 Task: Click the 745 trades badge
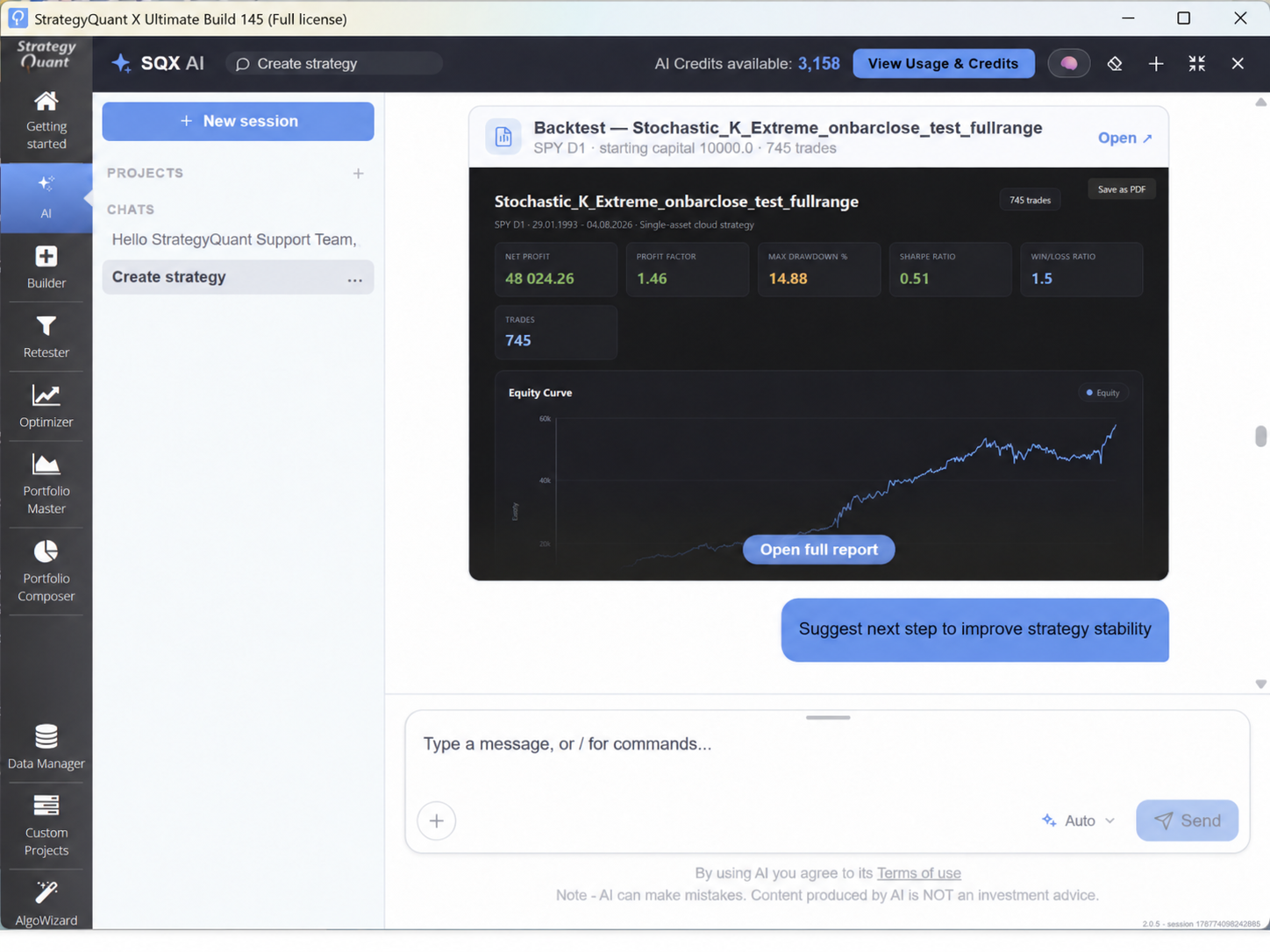coord(1030,201)
